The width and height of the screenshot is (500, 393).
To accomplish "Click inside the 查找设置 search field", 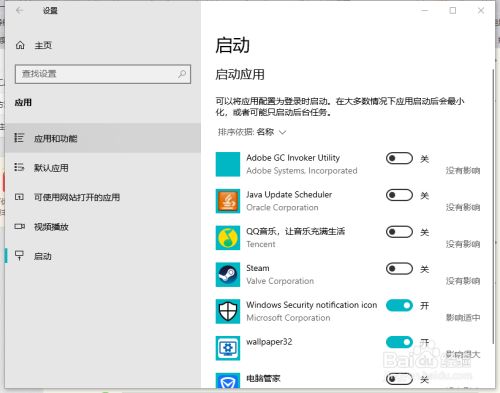I will pyautogui.click(x=103, y=74).
